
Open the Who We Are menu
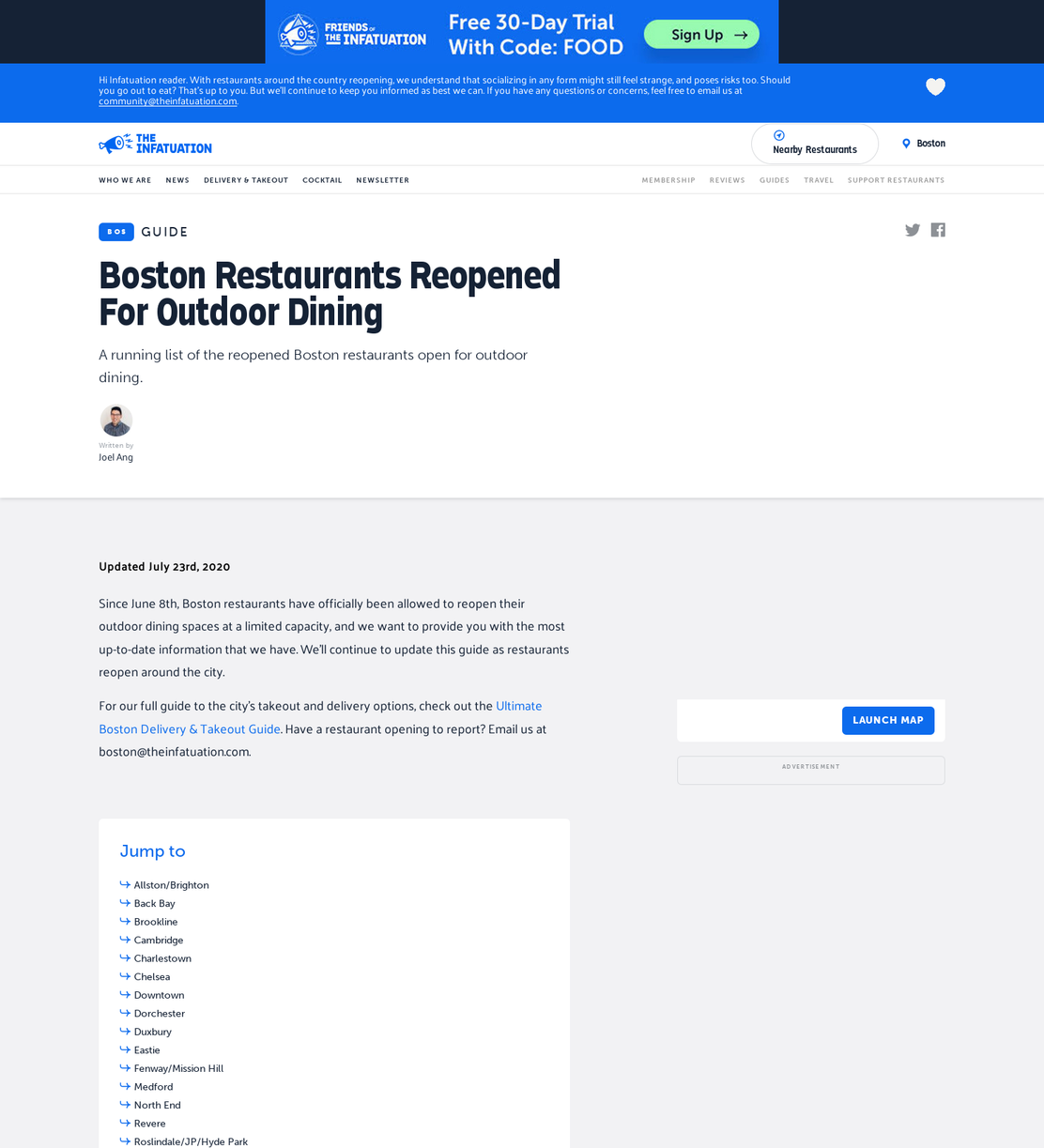[x=125, y=180]
